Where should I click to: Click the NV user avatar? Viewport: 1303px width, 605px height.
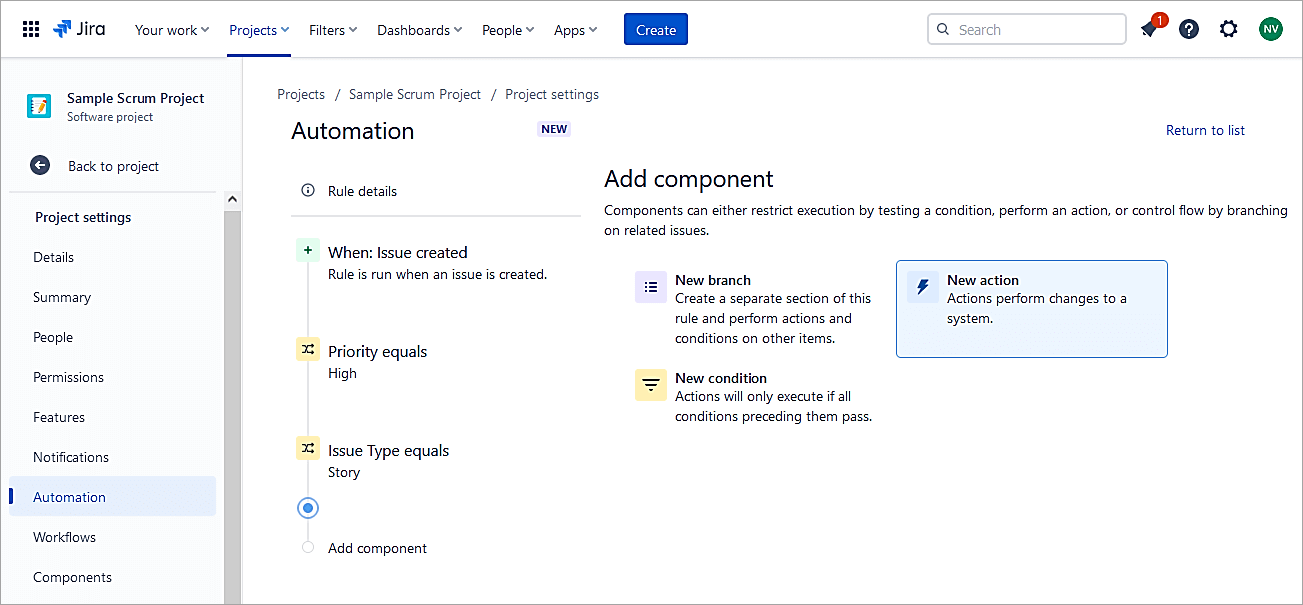[1270, 30]
